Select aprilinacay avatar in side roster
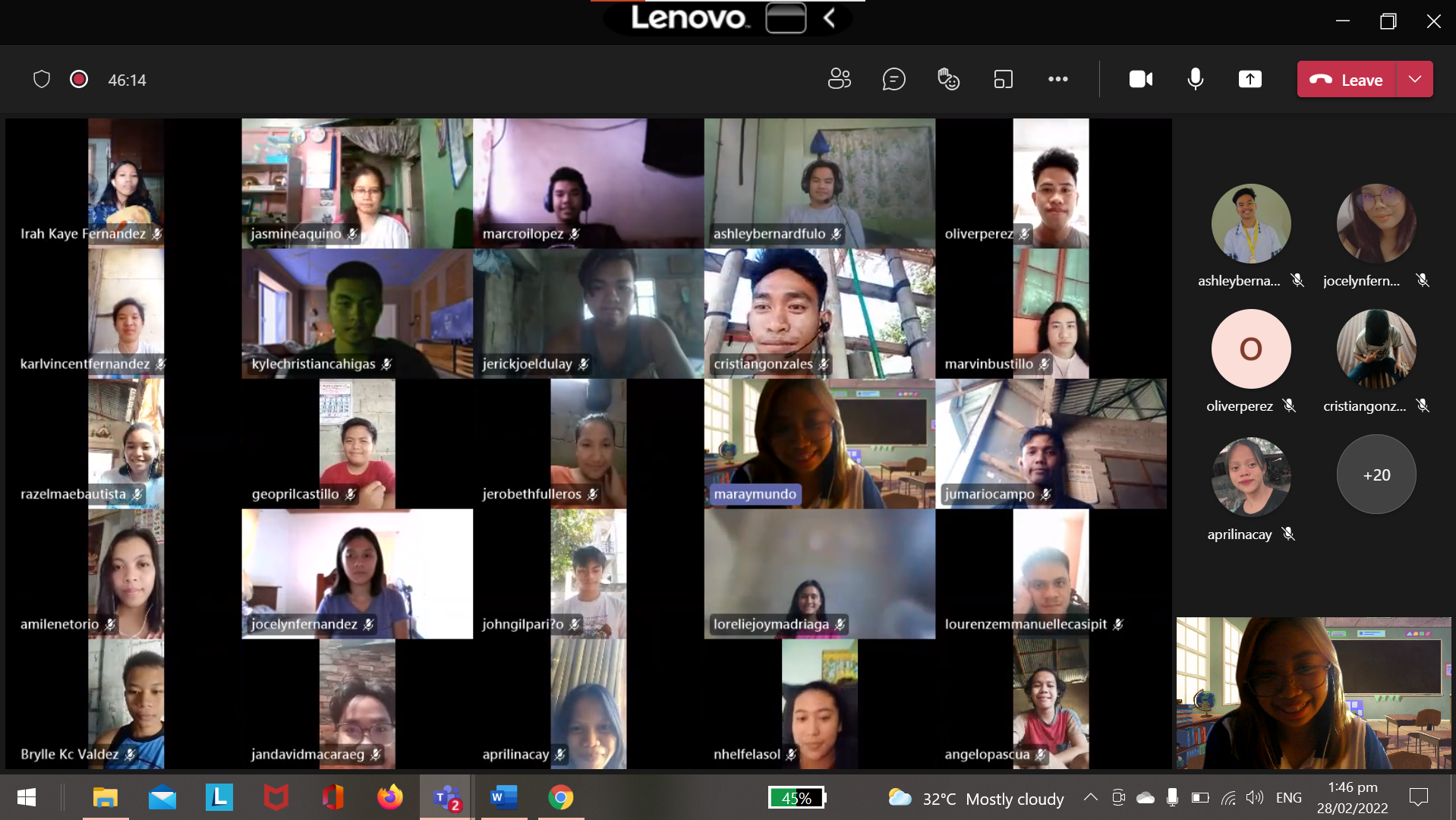 click(1251, 477)
